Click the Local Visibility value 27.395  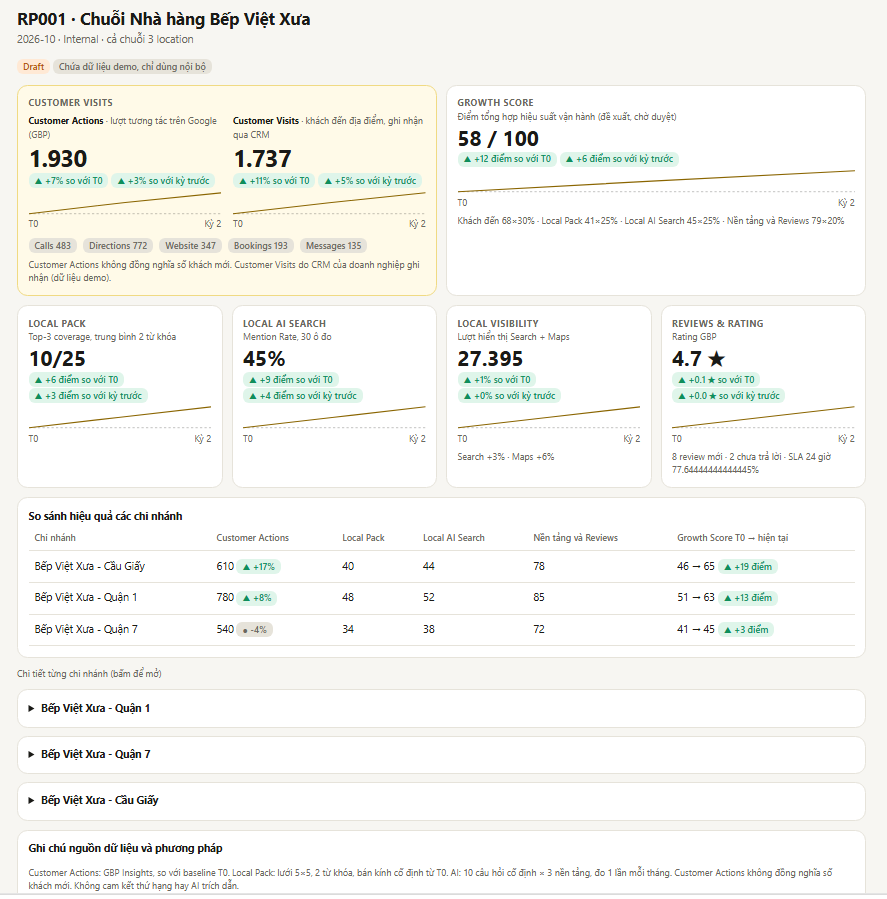click(x=490, y=359)
